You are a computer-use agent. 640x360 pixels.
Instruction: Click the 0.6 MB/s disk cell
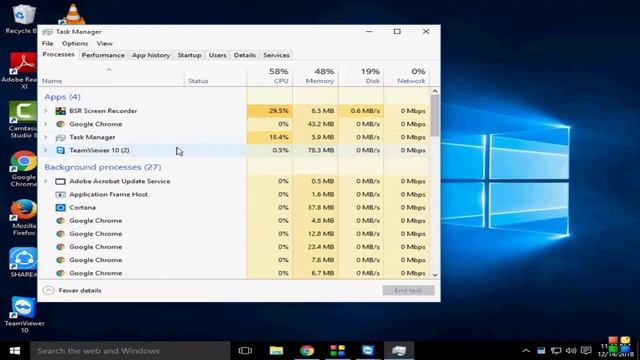point(361,111)
